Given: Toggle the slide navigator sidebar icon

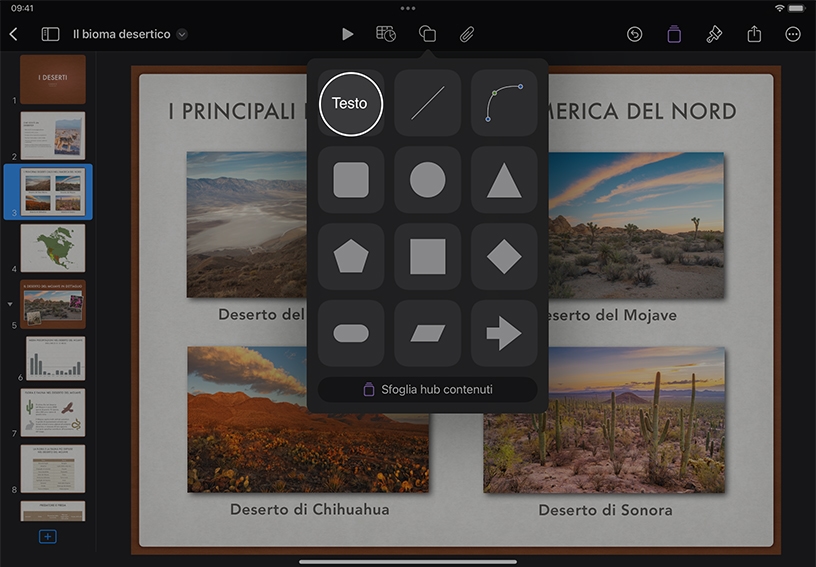Looking at the screenshot, I should [x=50, y=34].
